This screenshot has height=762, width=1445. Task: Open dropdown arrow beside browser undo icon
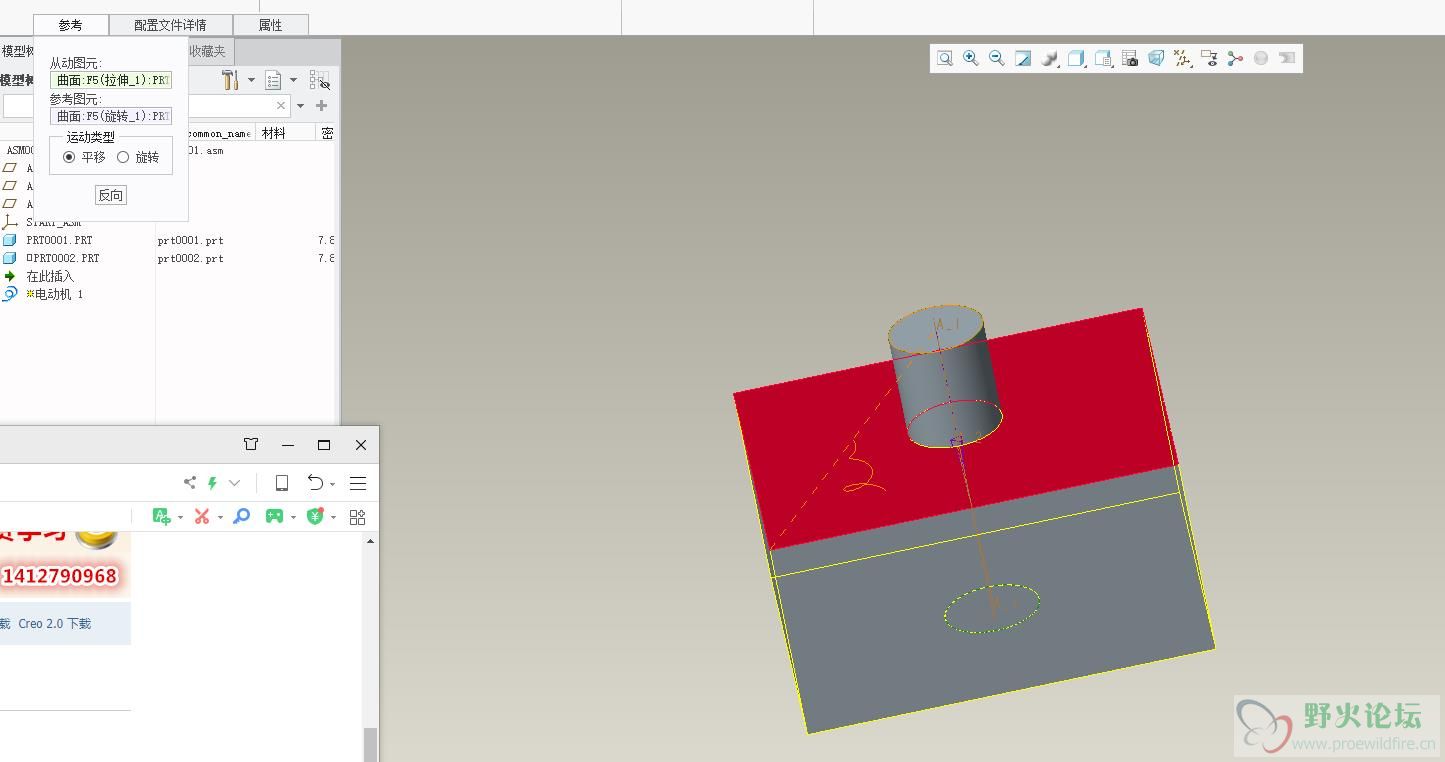pyautogui.click(x=332, y=485)
